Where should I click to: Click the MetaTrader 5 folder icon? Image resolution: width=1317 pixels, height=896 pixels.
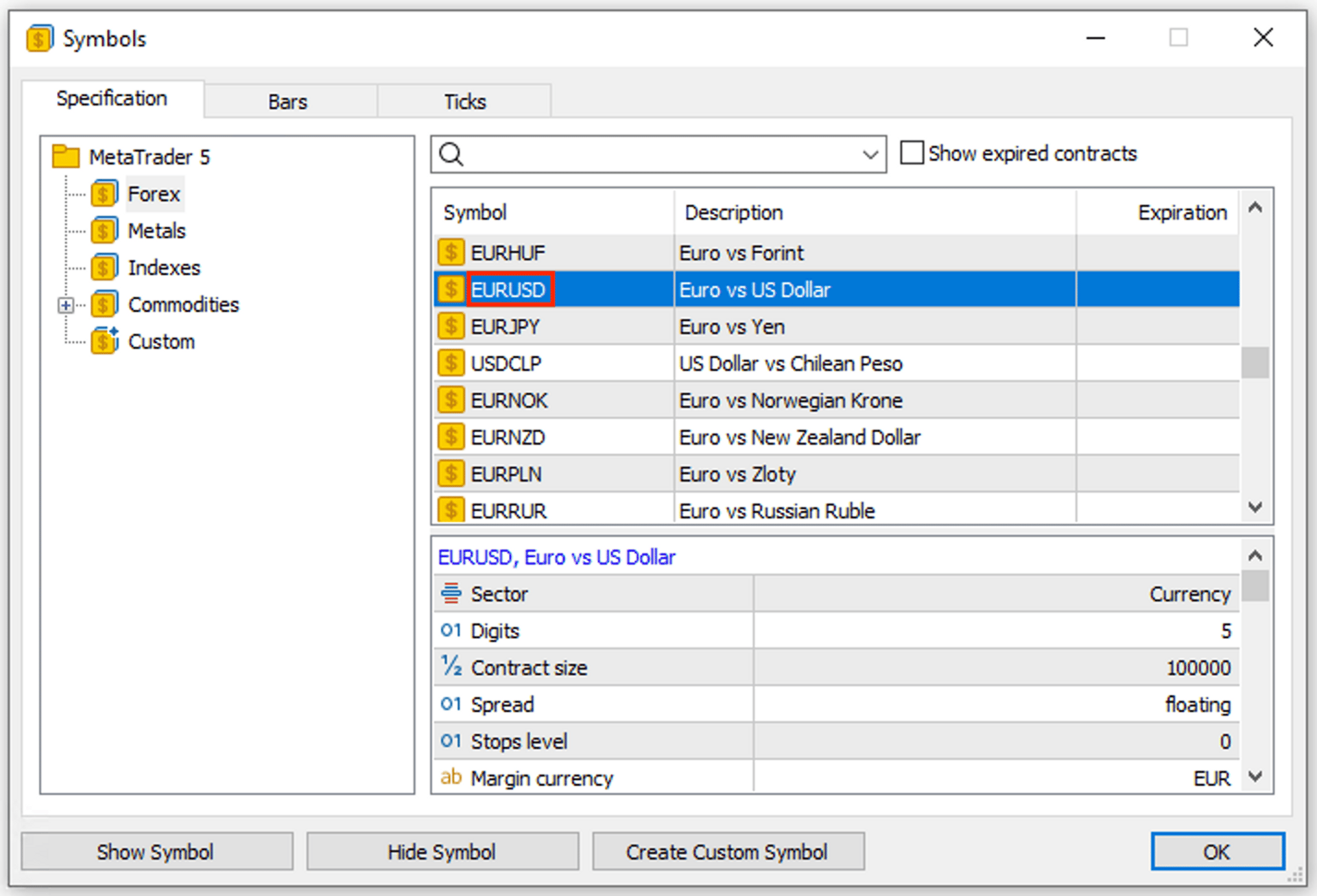pyautogui.click(x=67, y=156)
